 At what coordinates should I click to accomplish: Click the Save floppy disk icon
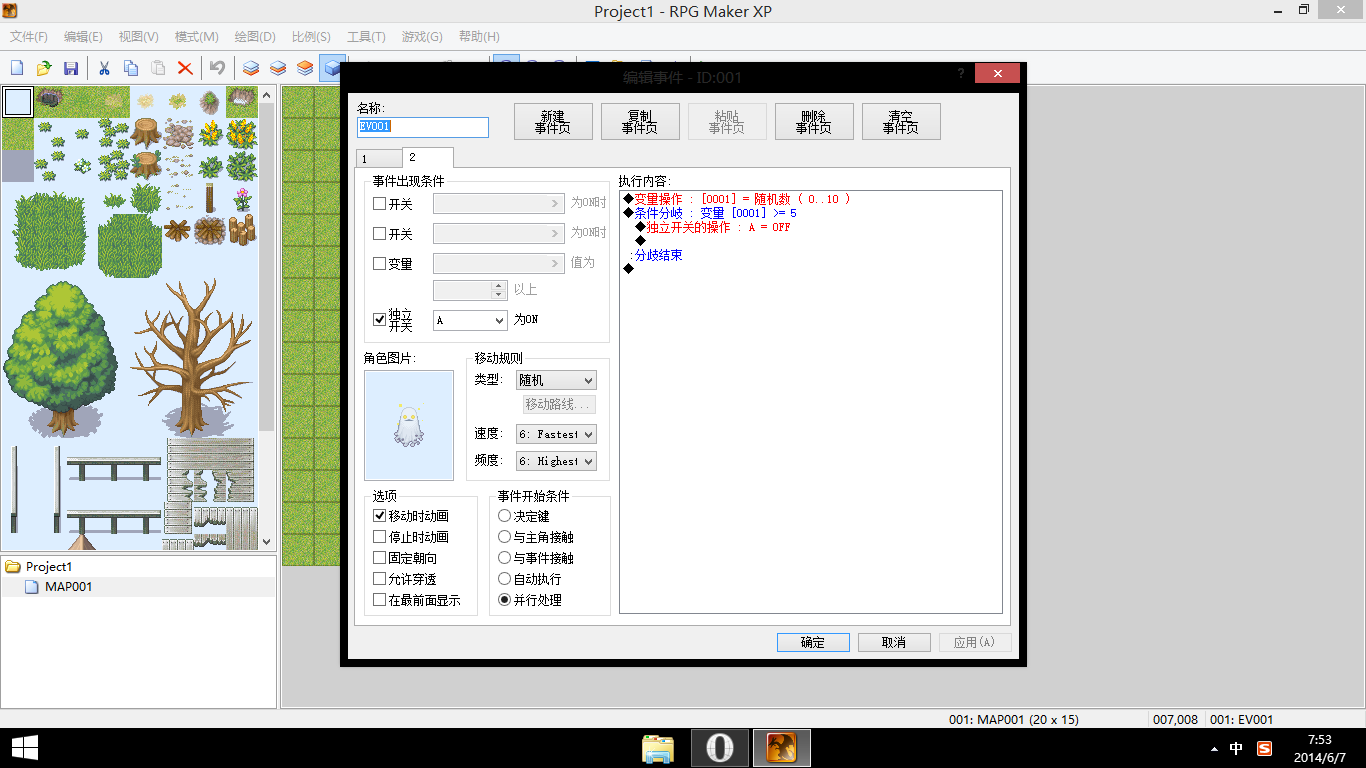tap(71, 68)
